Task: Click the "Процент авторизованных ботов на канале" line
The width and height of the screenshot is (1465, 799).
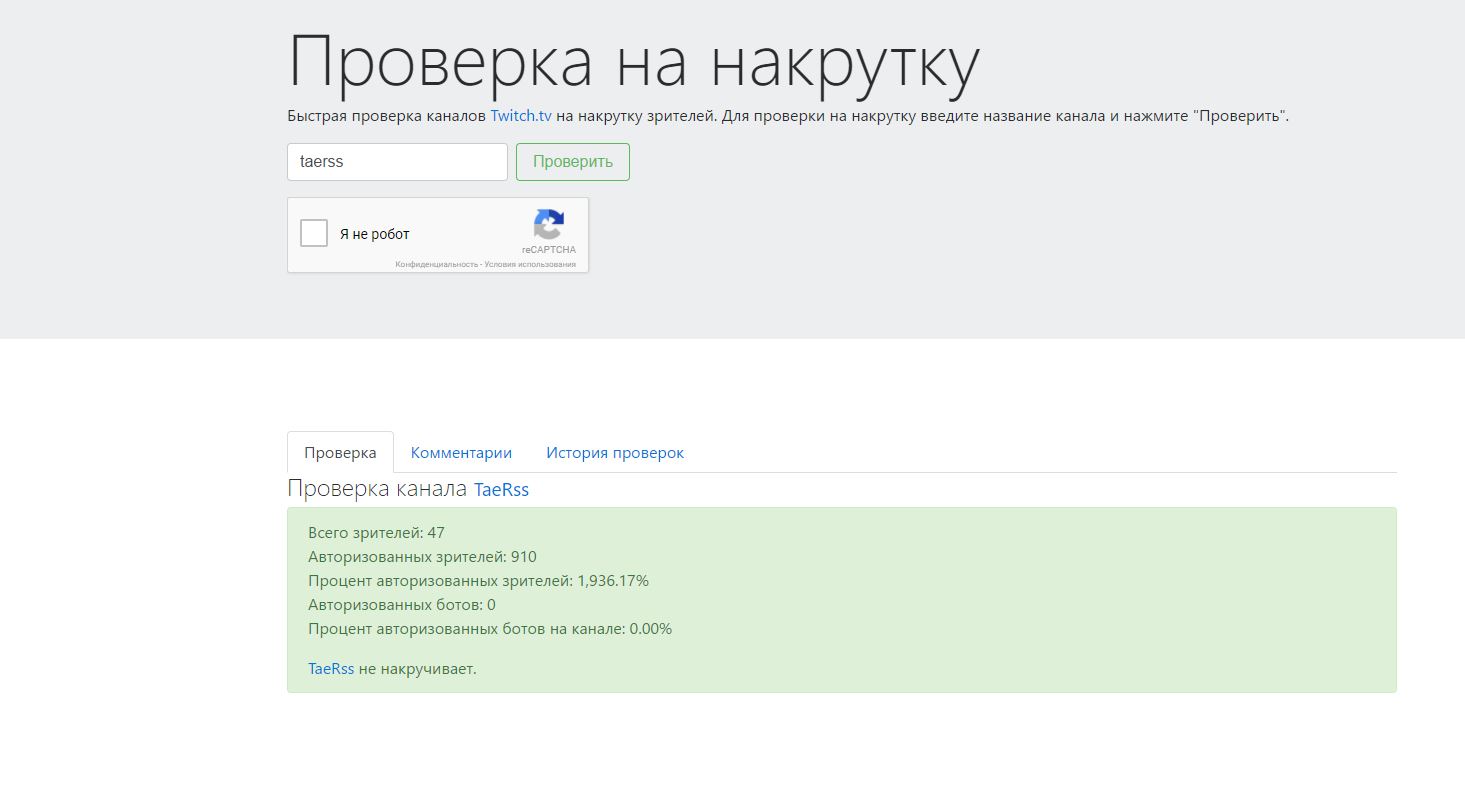Action: (489, 629)
